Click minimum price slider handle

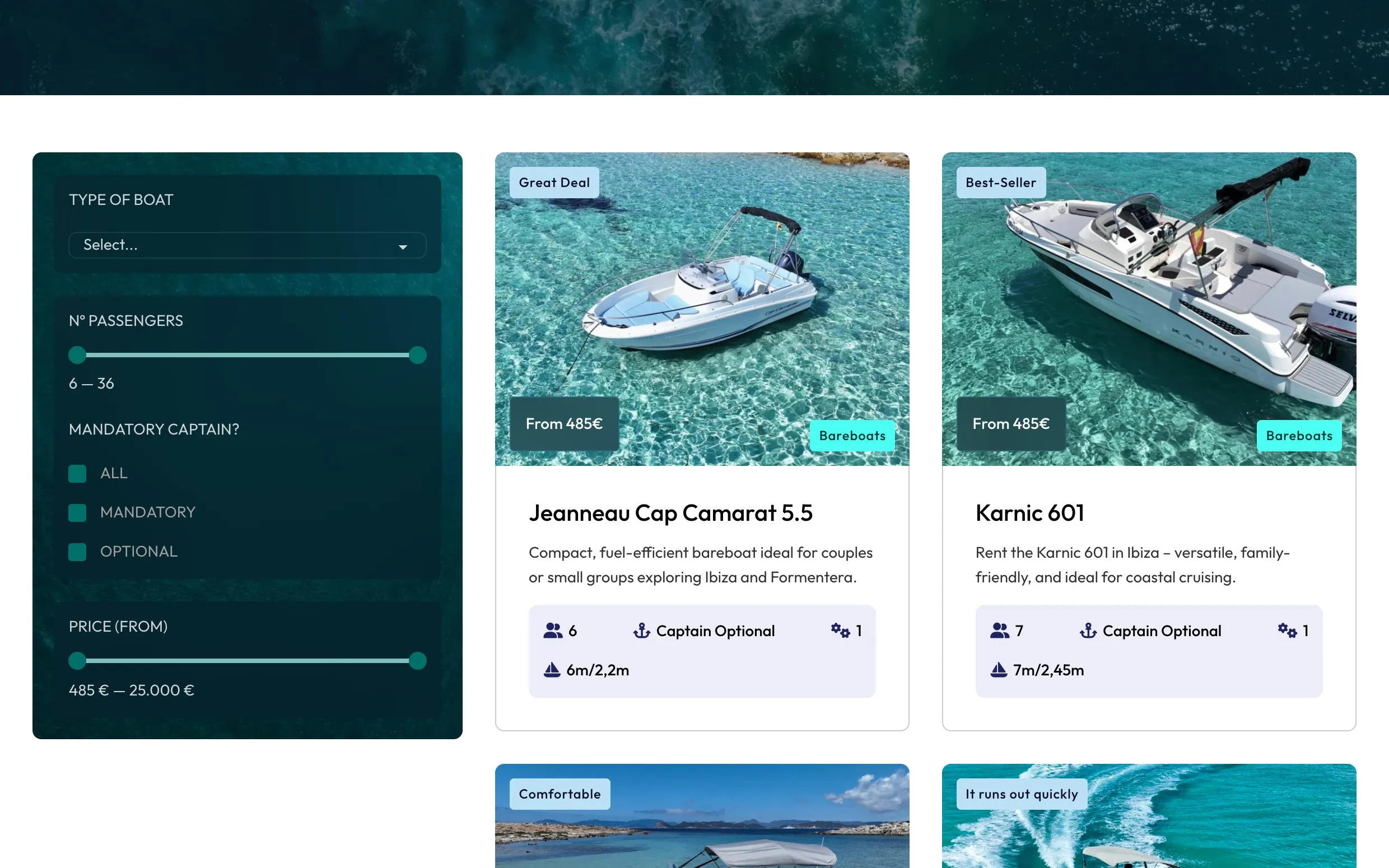pos(77,661)
